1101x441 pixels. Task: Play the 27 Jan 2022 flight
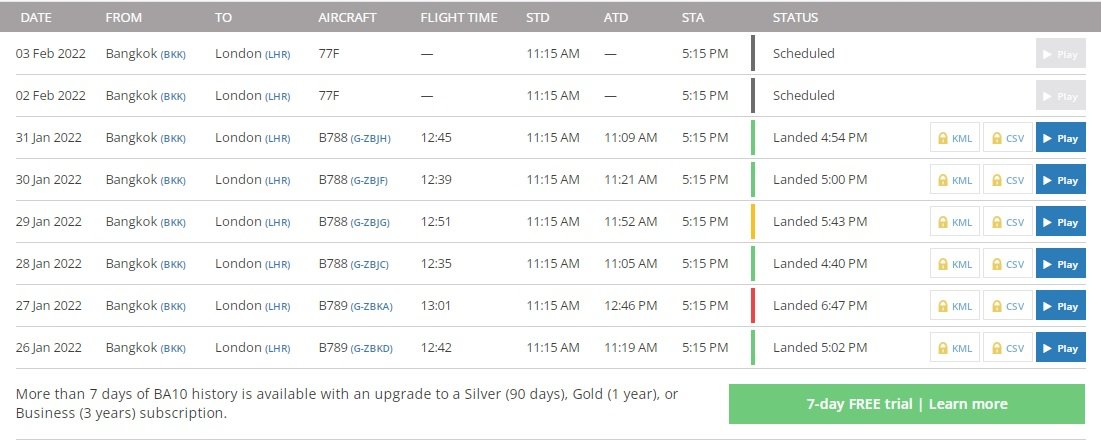(x=1060, y=306)
